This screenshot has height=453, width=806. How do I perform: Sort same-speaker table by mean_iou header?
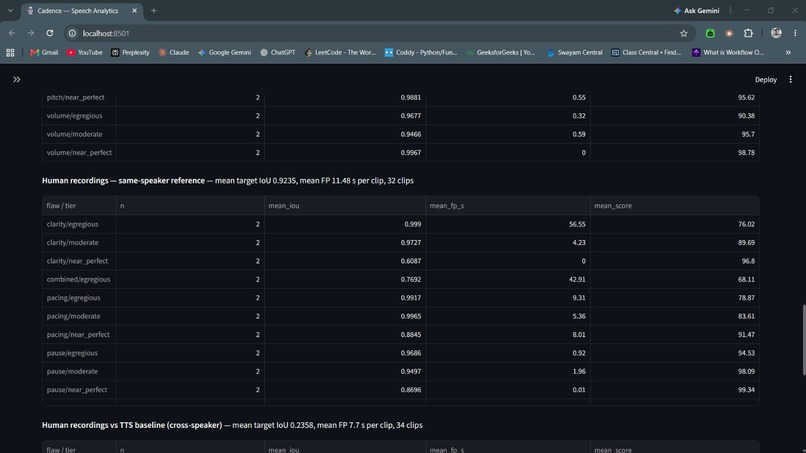point(345,206)
